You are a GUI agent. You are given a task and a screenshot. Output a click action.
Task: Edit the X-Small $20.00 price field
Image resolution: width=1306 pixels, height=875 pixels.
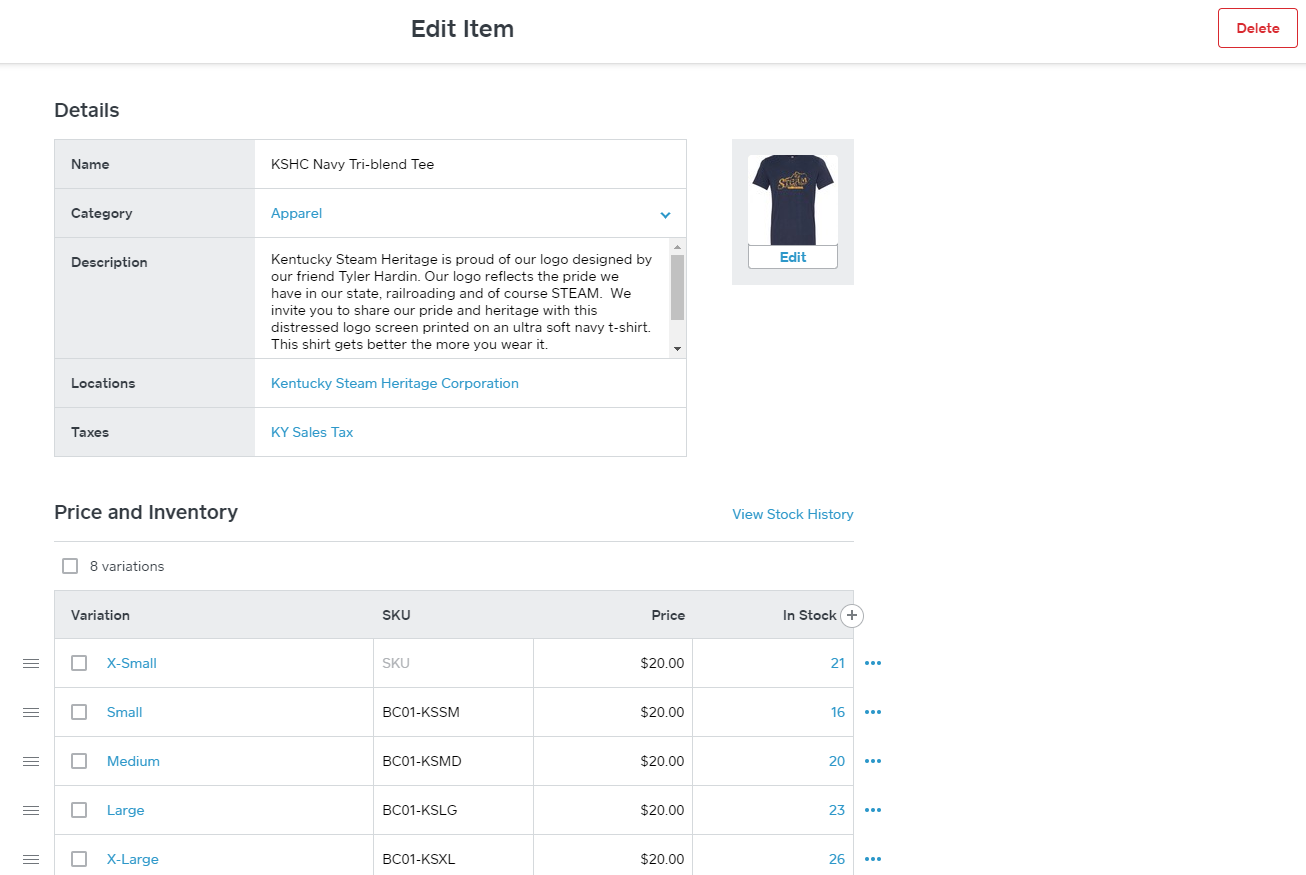[x=613, y=663]
